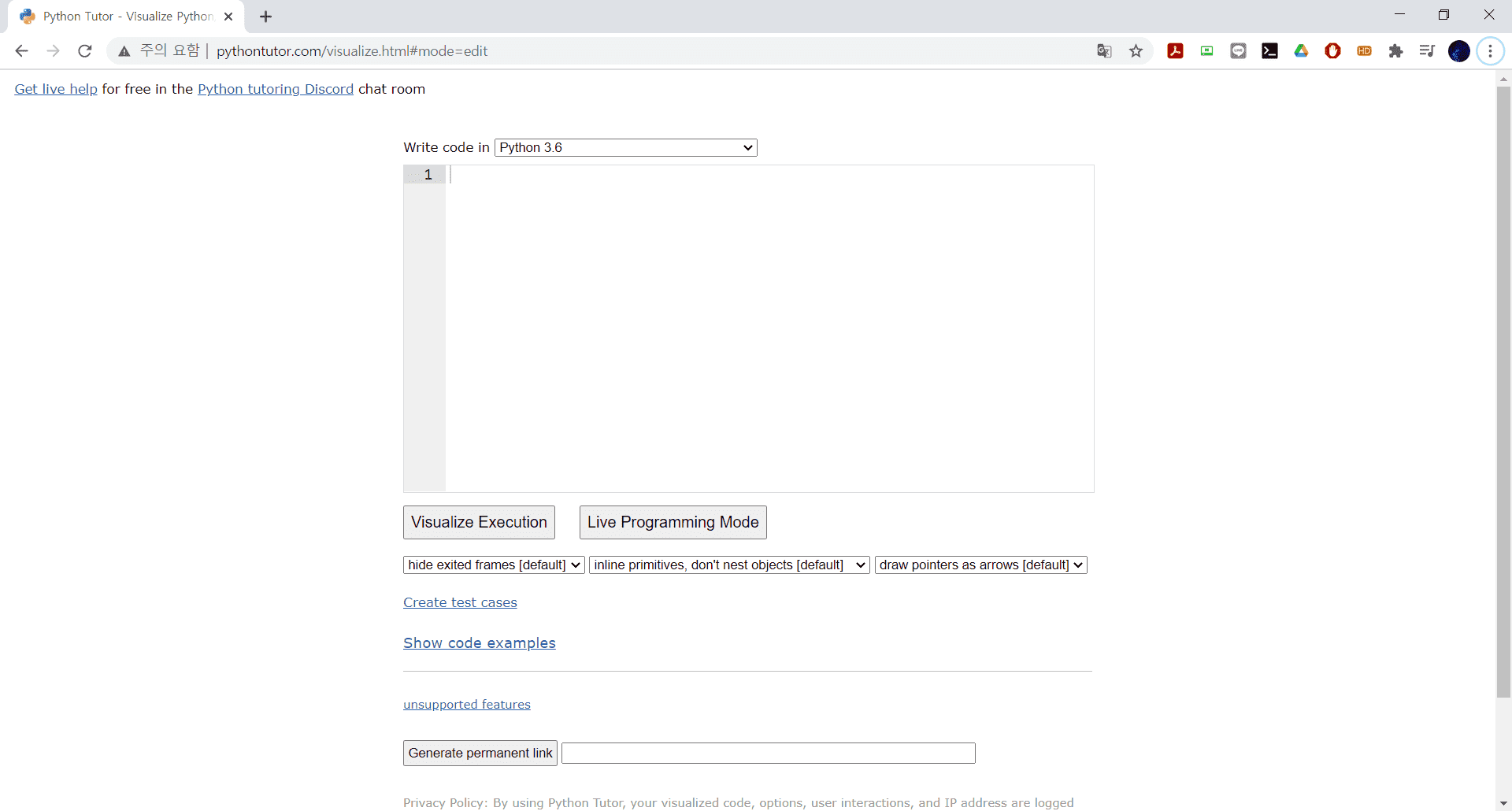This screenshot has width=1512, height=811.
Task: Open the Python tutoring Discord link
Action: [x=276, y=89]
